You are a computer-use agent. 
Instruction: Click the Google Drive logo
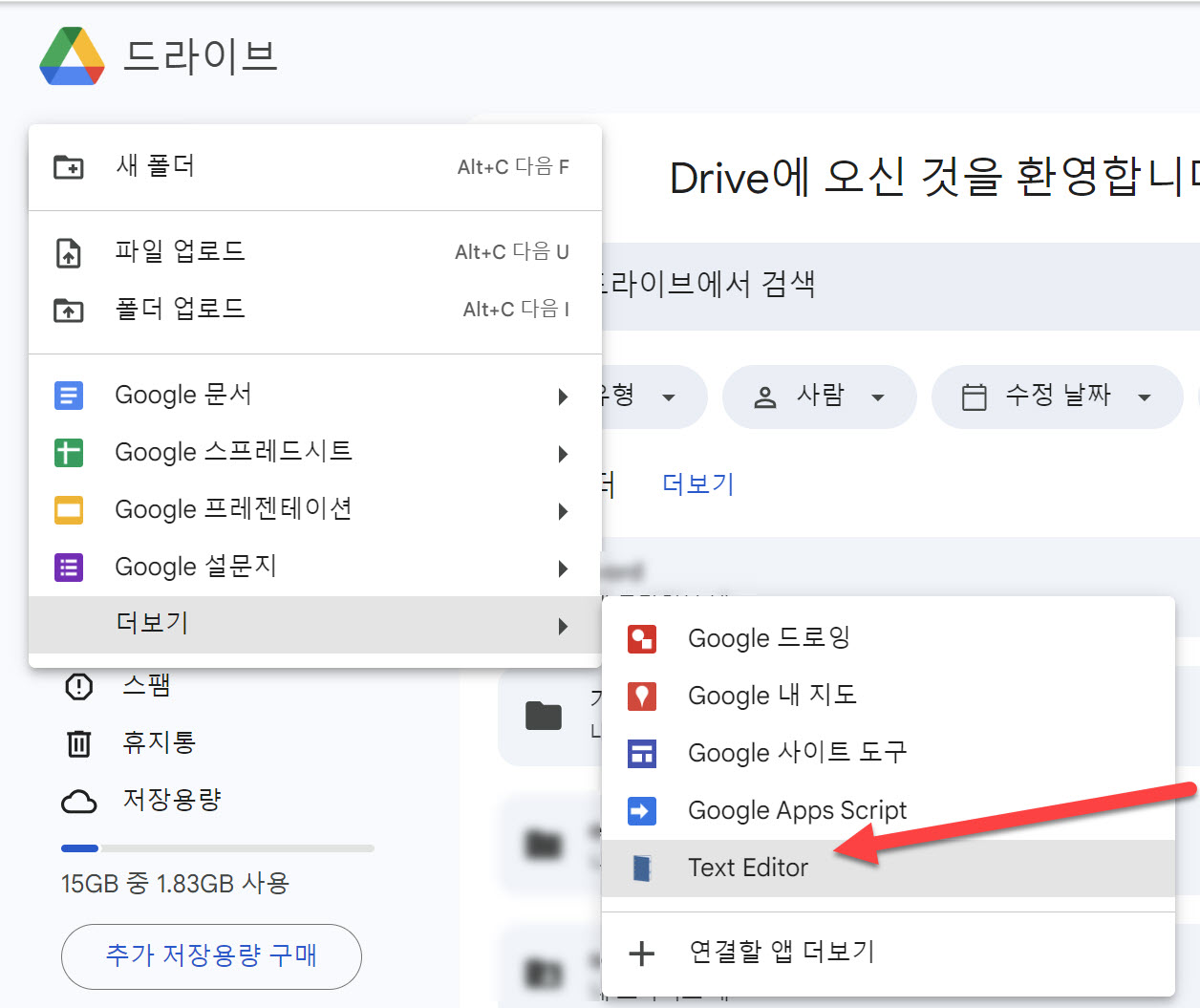[x=72, y=56]
